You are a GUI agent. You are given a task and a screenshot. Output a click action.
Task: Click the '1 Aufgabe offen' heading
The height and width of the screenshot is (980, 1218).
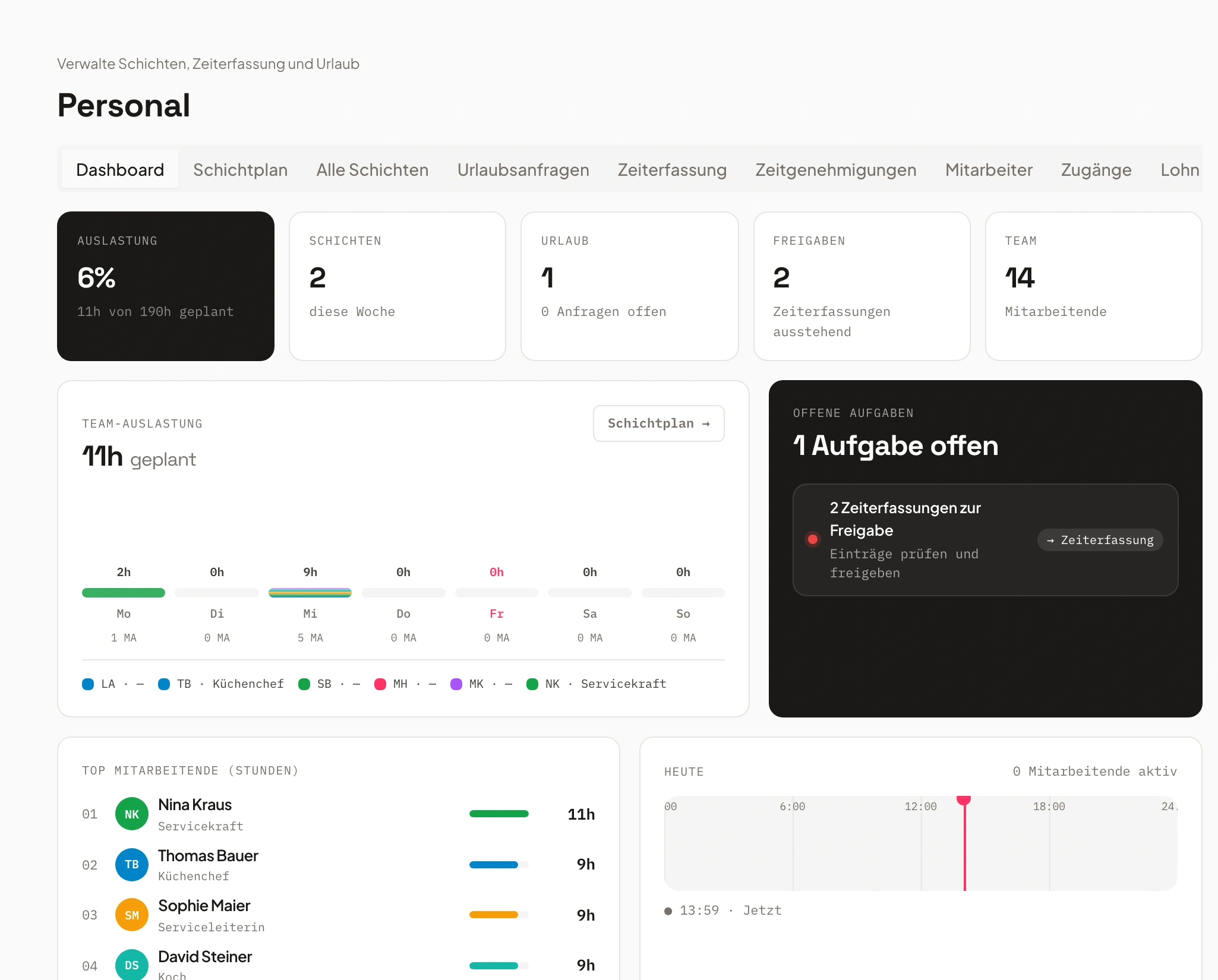[x=895, y=445]
